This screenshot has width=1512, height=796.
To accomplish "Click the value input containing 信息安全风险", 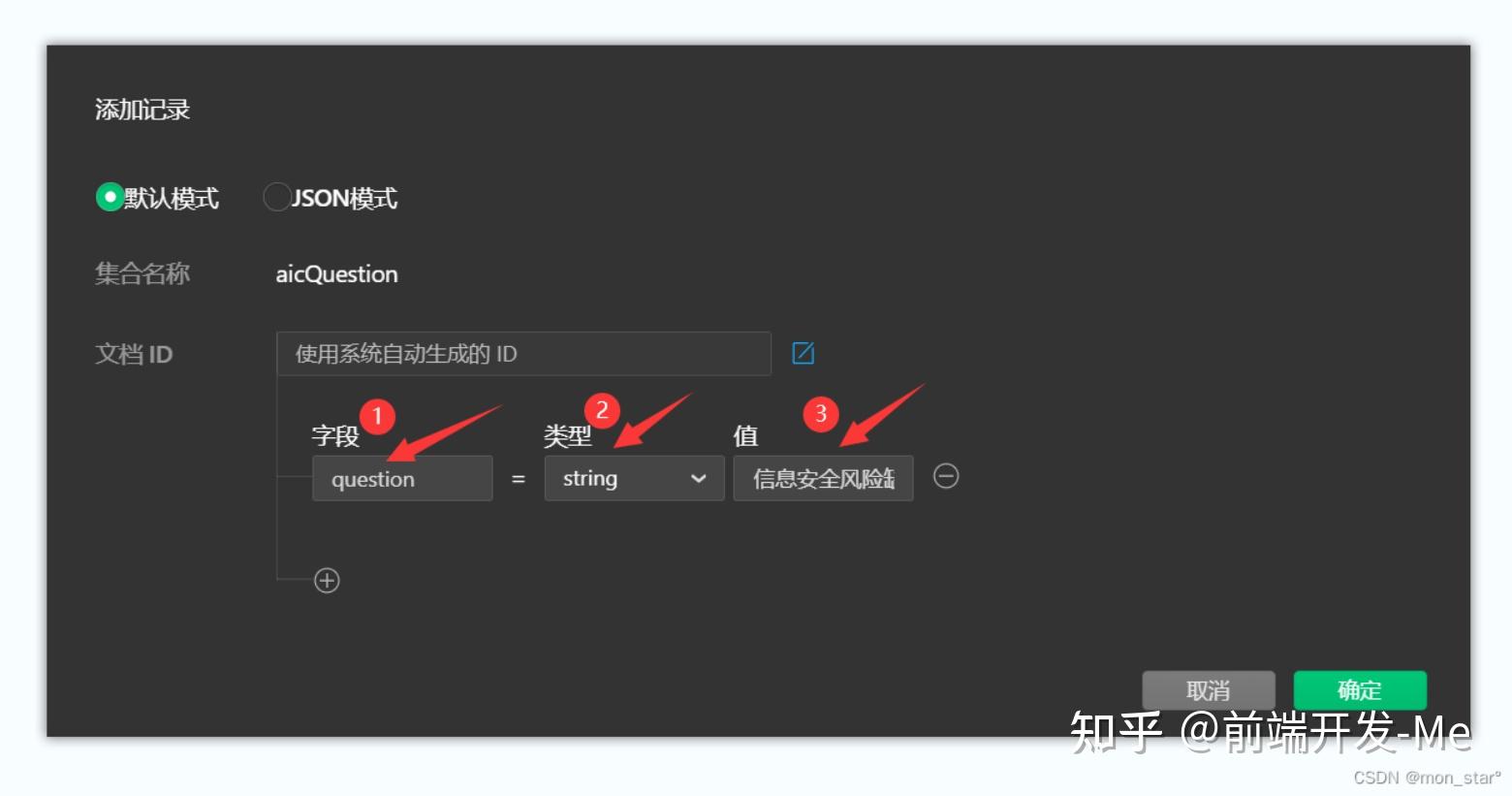I will click(823, 478).
